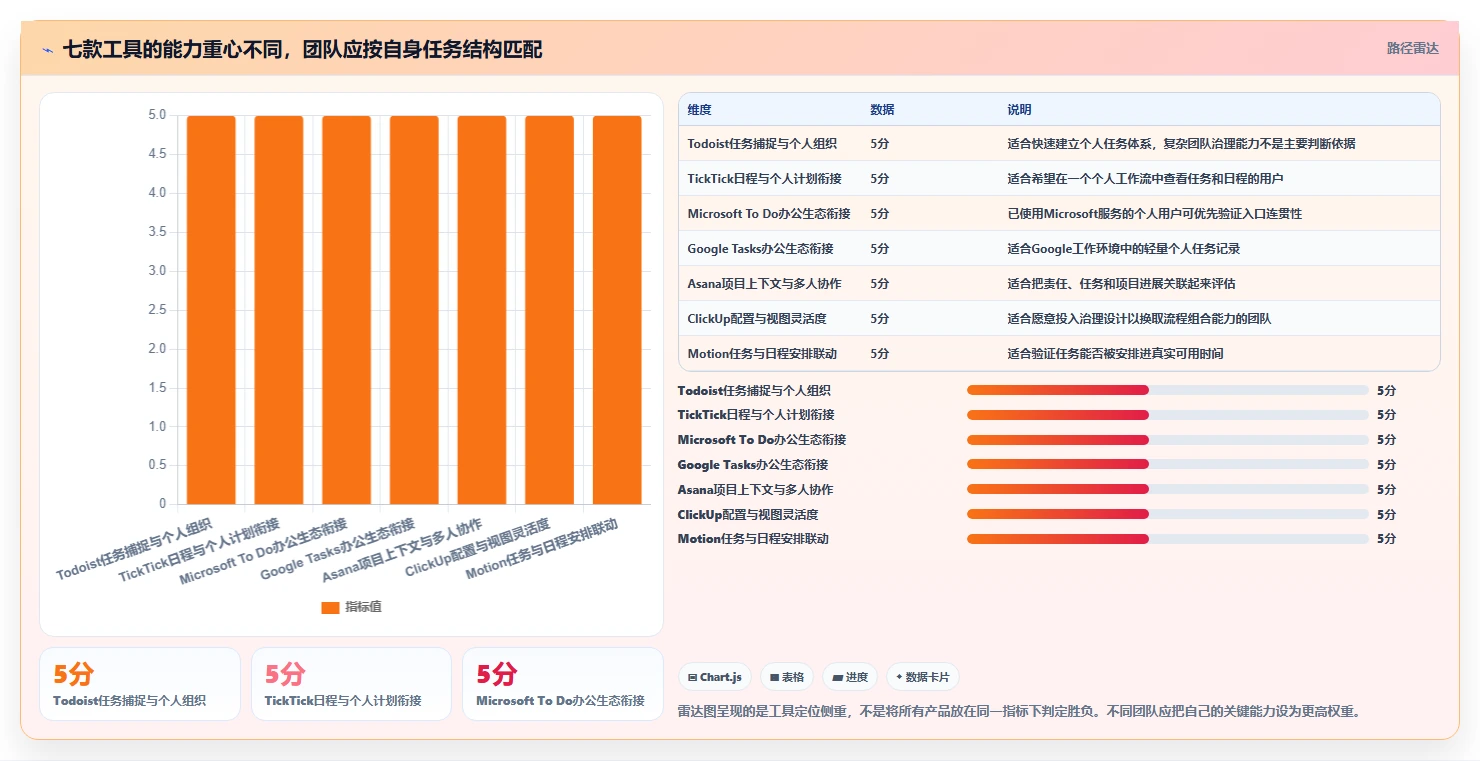Viewport: 1480px width, 761px height.
Task: Click the Todoist progress bar track
Action: pos(1167,390)
